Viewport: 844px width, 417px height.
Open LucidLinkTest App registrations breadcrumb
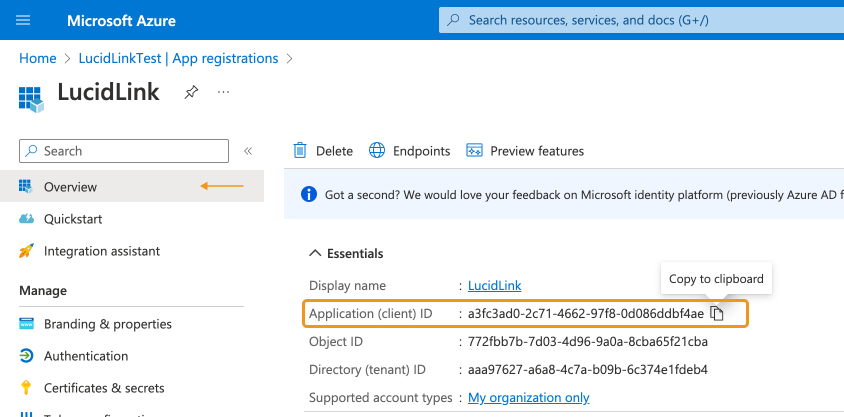178,58
